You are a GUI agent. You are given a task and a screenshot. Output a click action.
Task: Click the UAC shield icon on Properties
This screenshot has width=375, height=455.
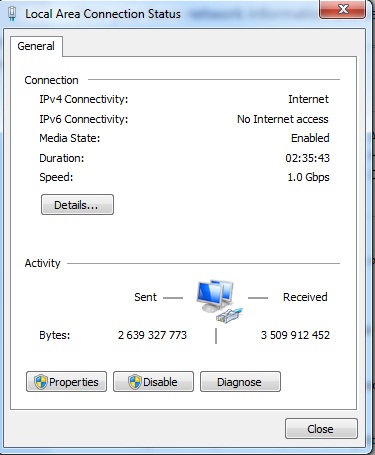tap(41, 382)
